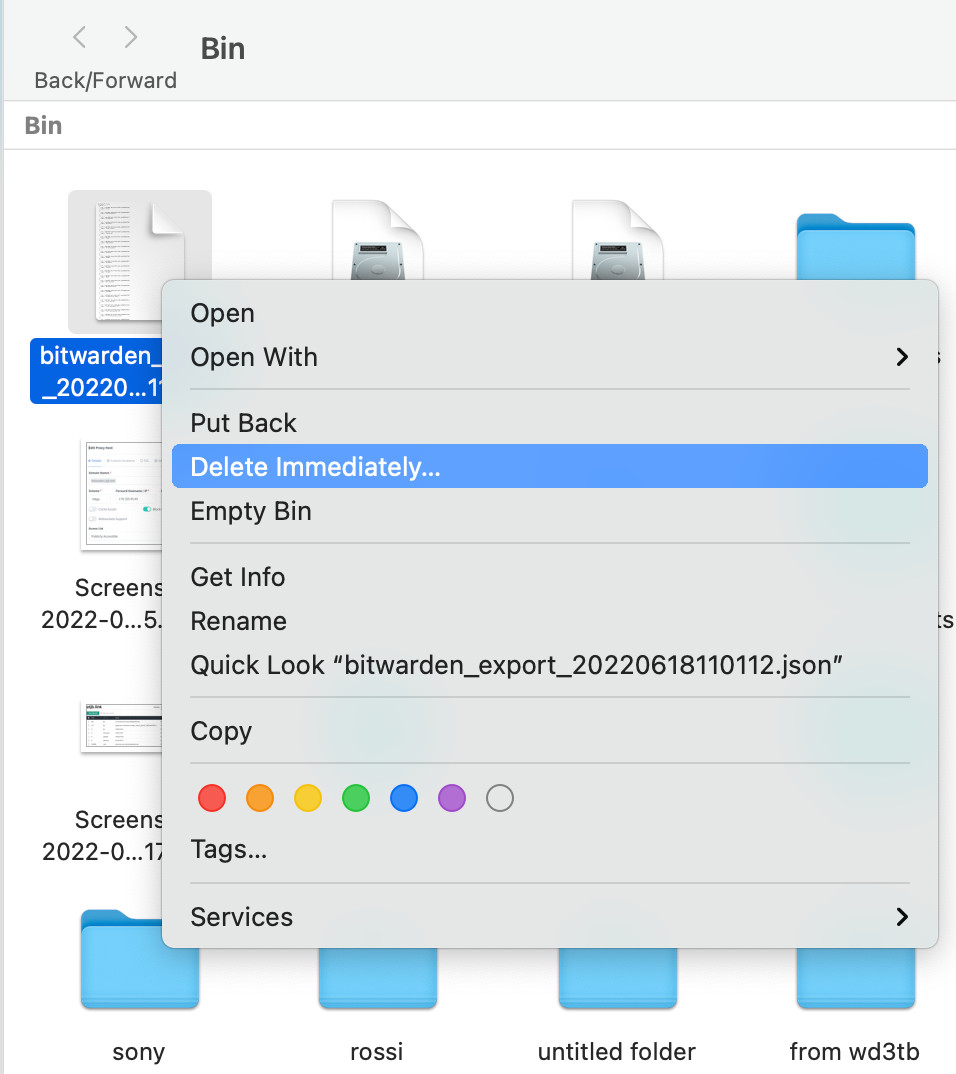Open Get Info for the file
The height and width of the screenshot is (1074, 956).
click(x=238, y=577)
